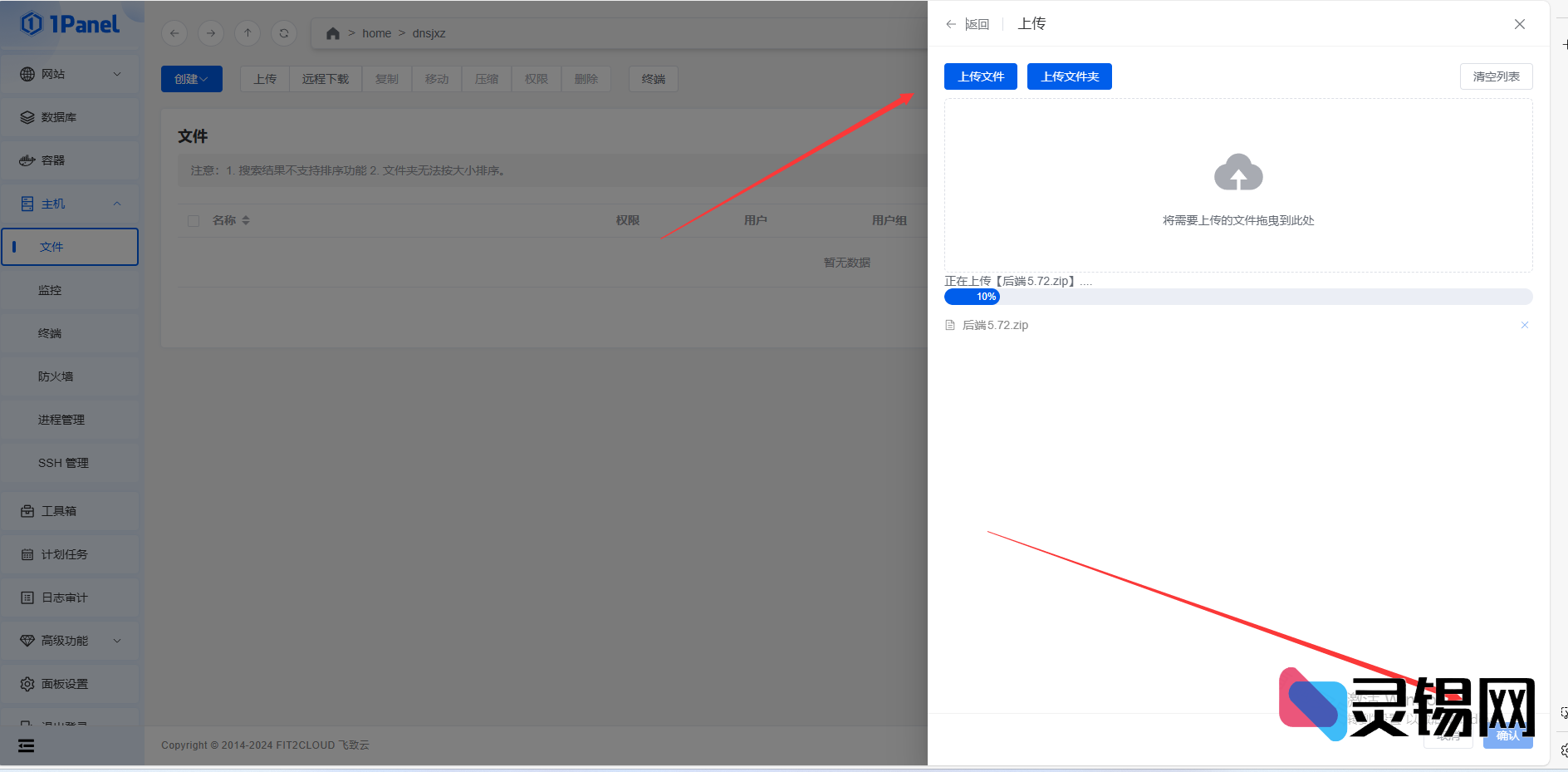This screenshot has height=772, width=1568.
Task: Click the 清空列表 button
Action: coord(1496,76)
